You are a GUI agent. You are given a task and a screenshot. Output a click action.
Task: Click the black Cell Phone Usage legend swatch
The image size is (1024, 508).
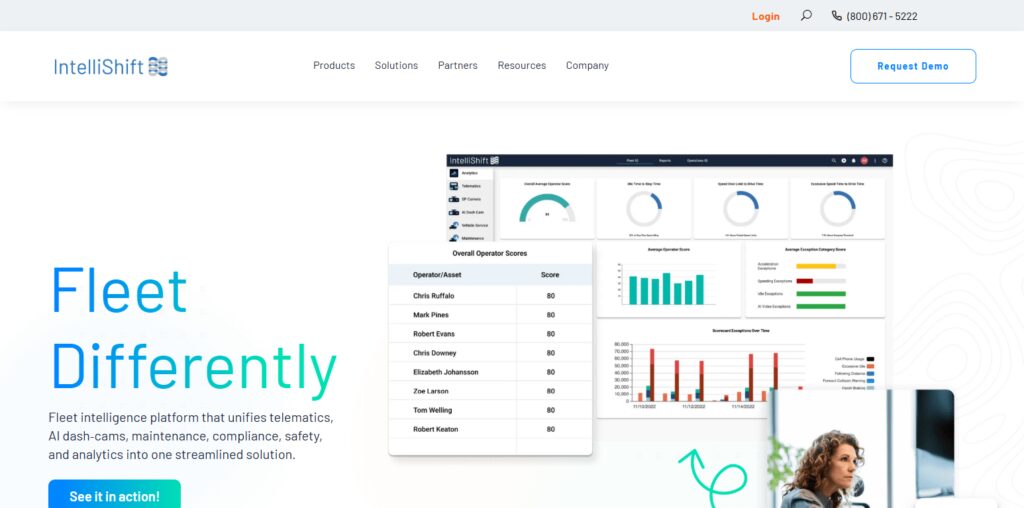coord(871,359)
